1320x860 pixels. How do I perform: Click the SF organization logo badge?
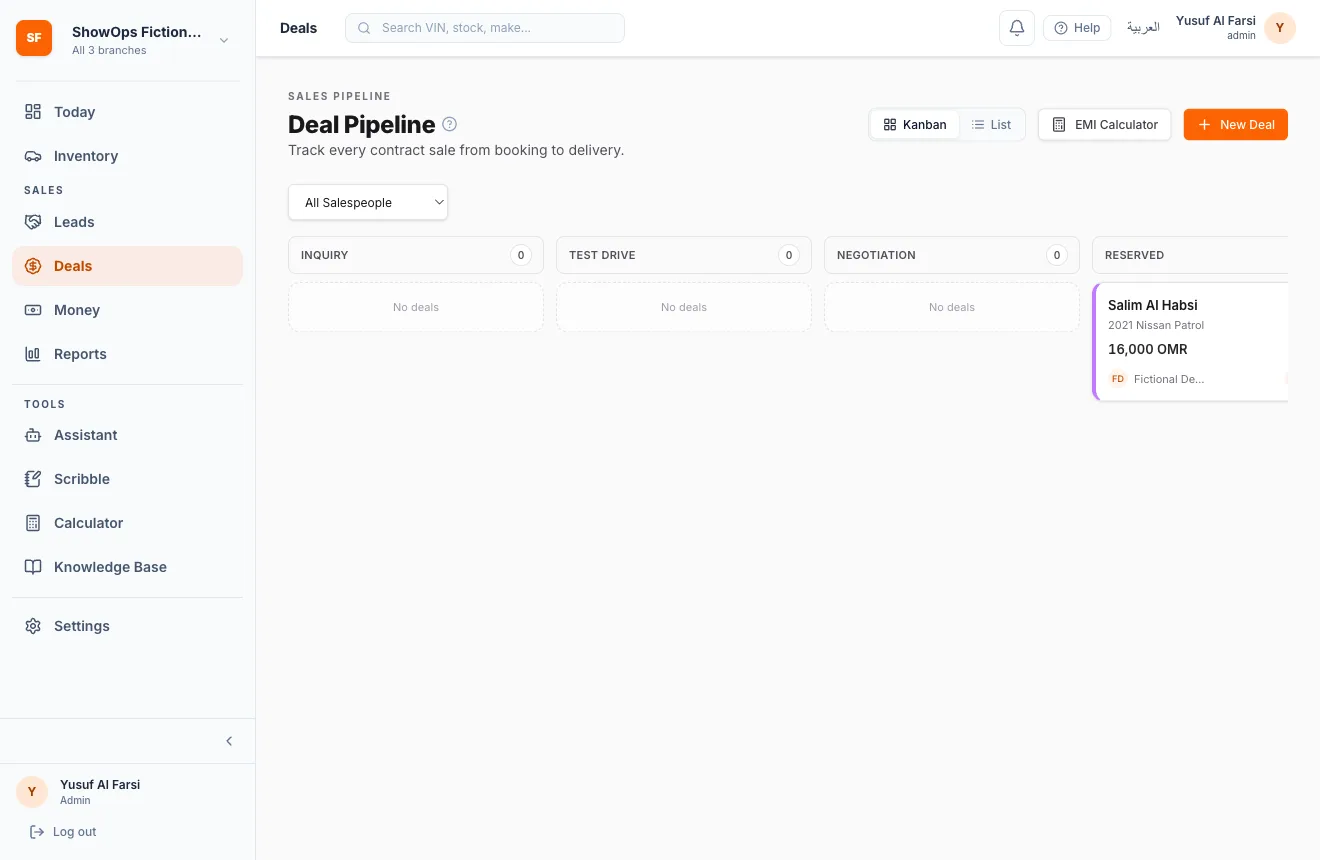point(34,38)
